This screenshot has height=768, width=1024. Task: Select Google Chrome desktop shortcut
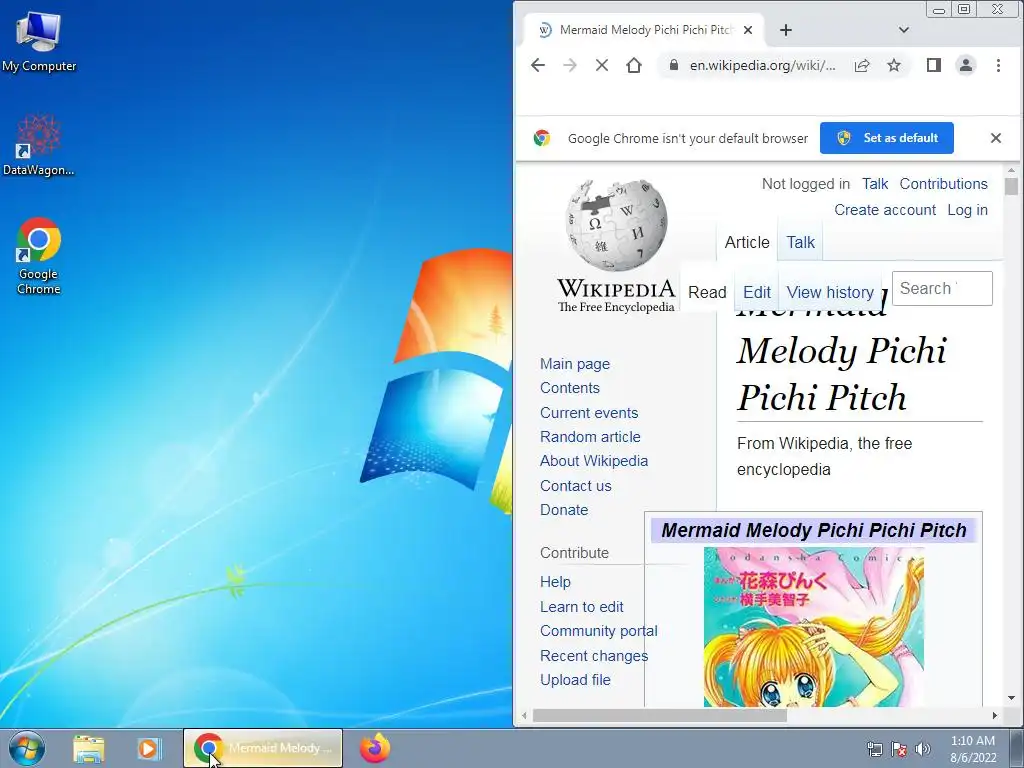(39, 256)
